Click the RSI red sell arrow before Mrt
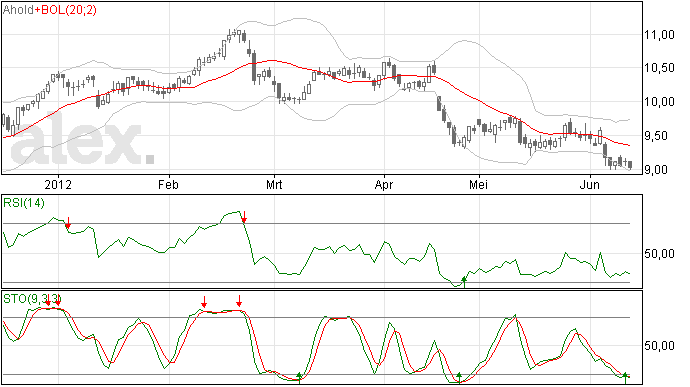 (244, 217)
